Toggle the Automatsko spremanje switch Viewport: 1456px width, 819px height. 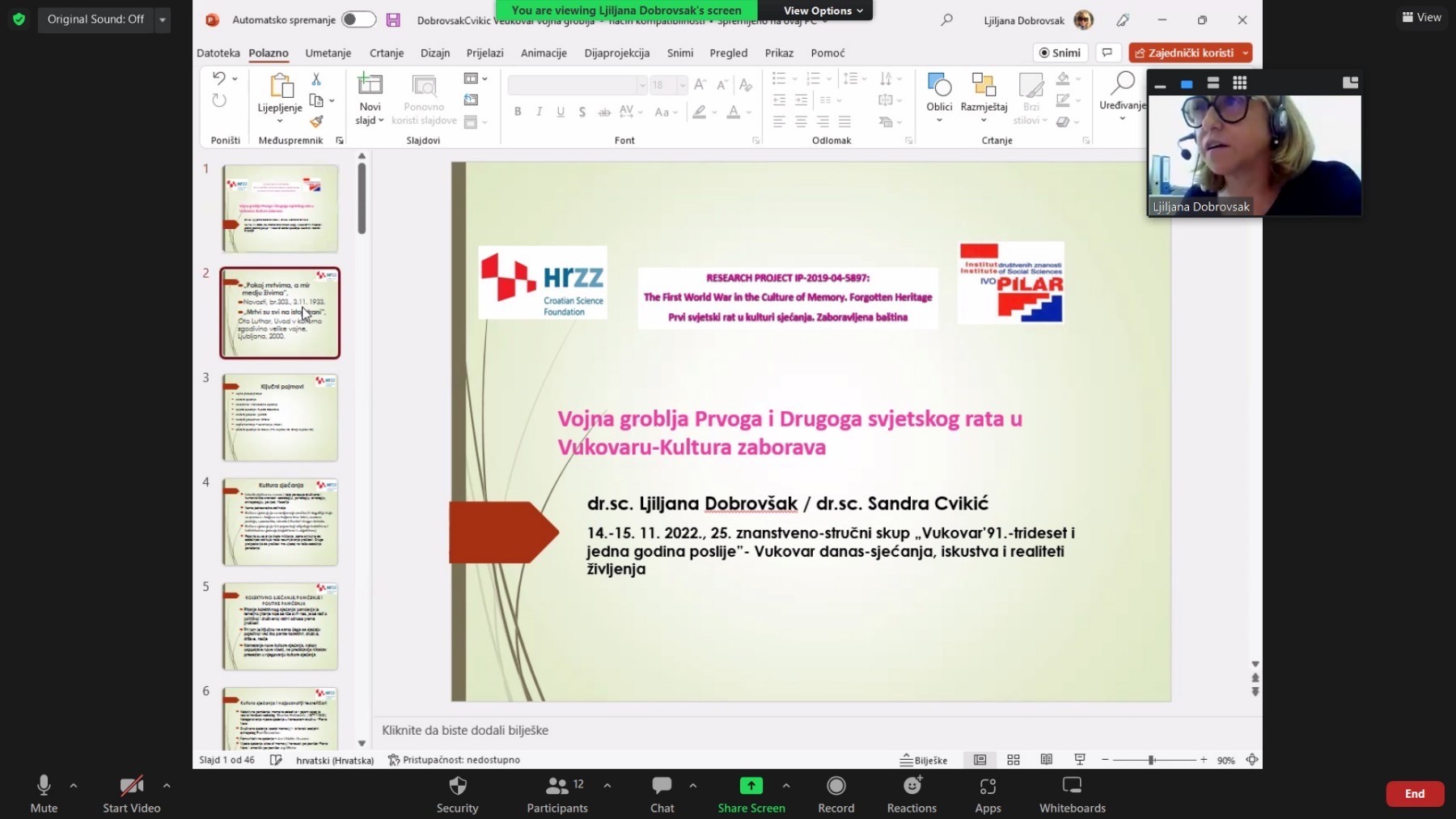(358, 19)
